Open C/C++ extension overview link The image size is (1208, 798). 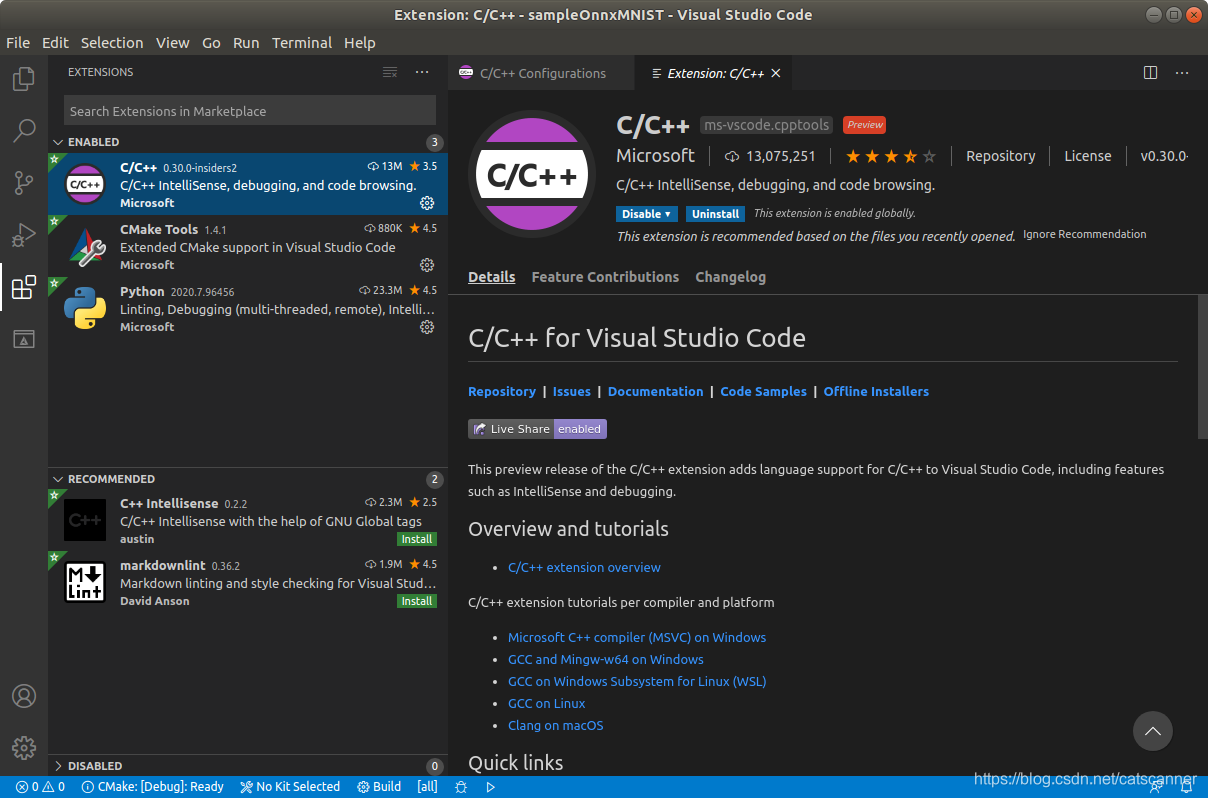pos(584,568)
